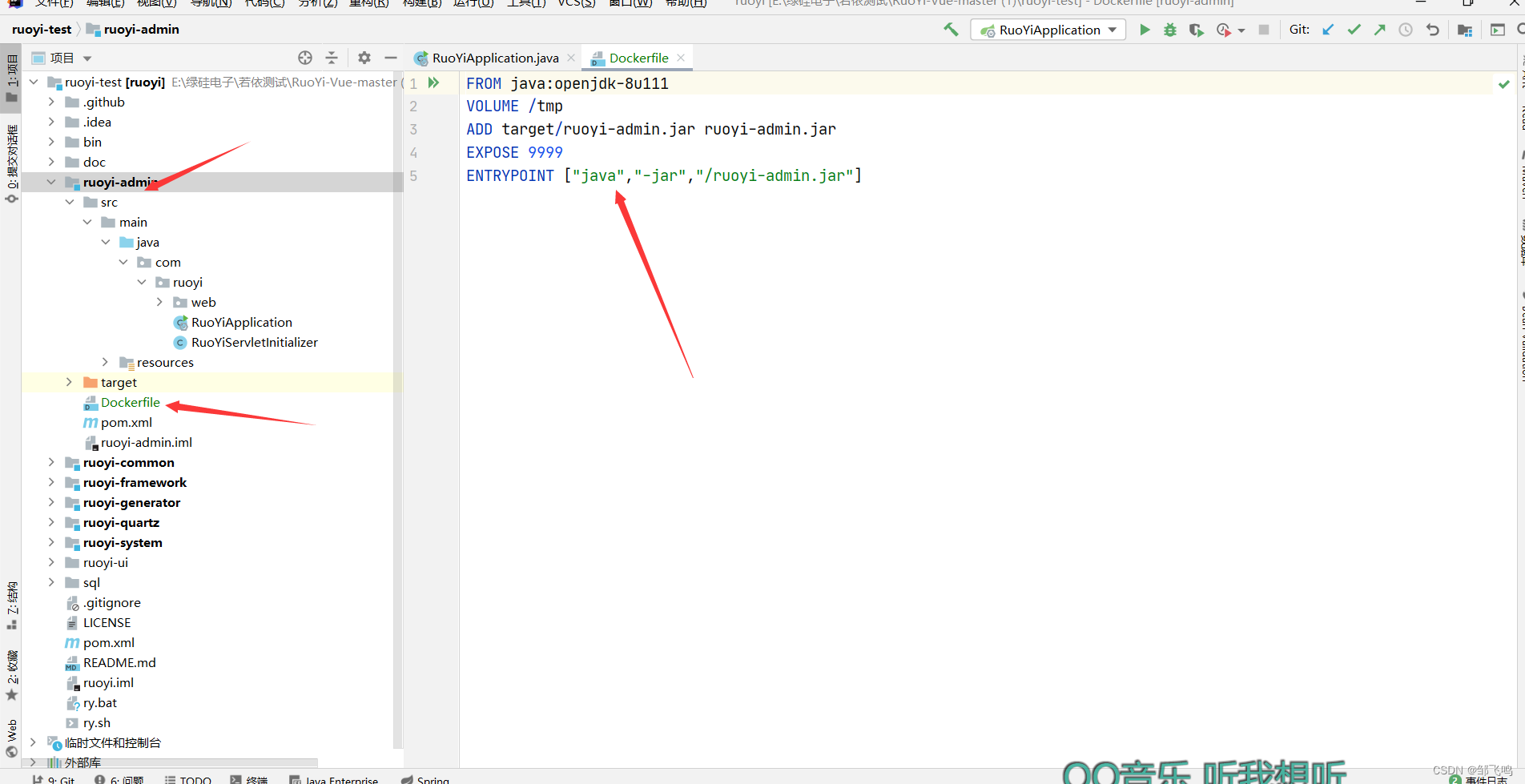Expand the ruoyi-common module
The image size is (1525, 784).
pos(51,462)
